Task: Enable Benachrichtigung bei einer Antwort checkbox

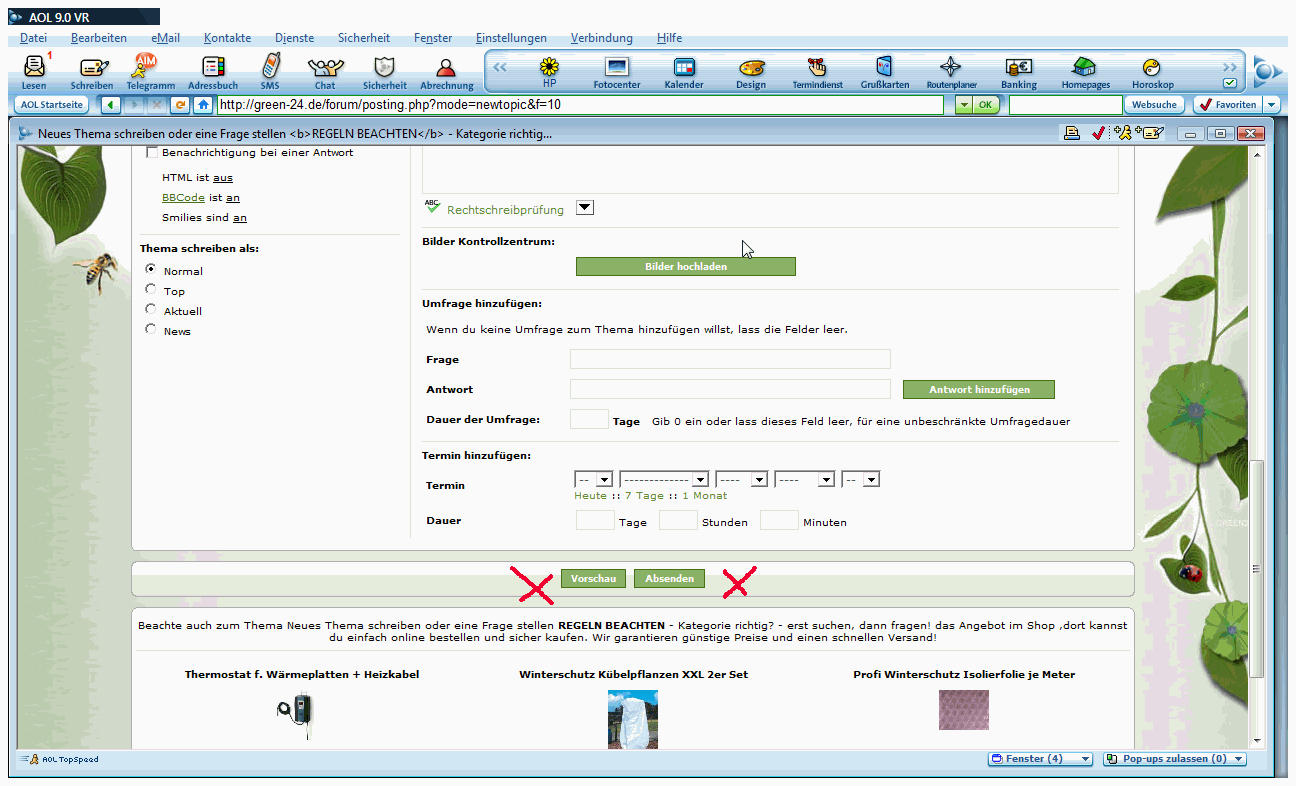Action: [152, 153]
